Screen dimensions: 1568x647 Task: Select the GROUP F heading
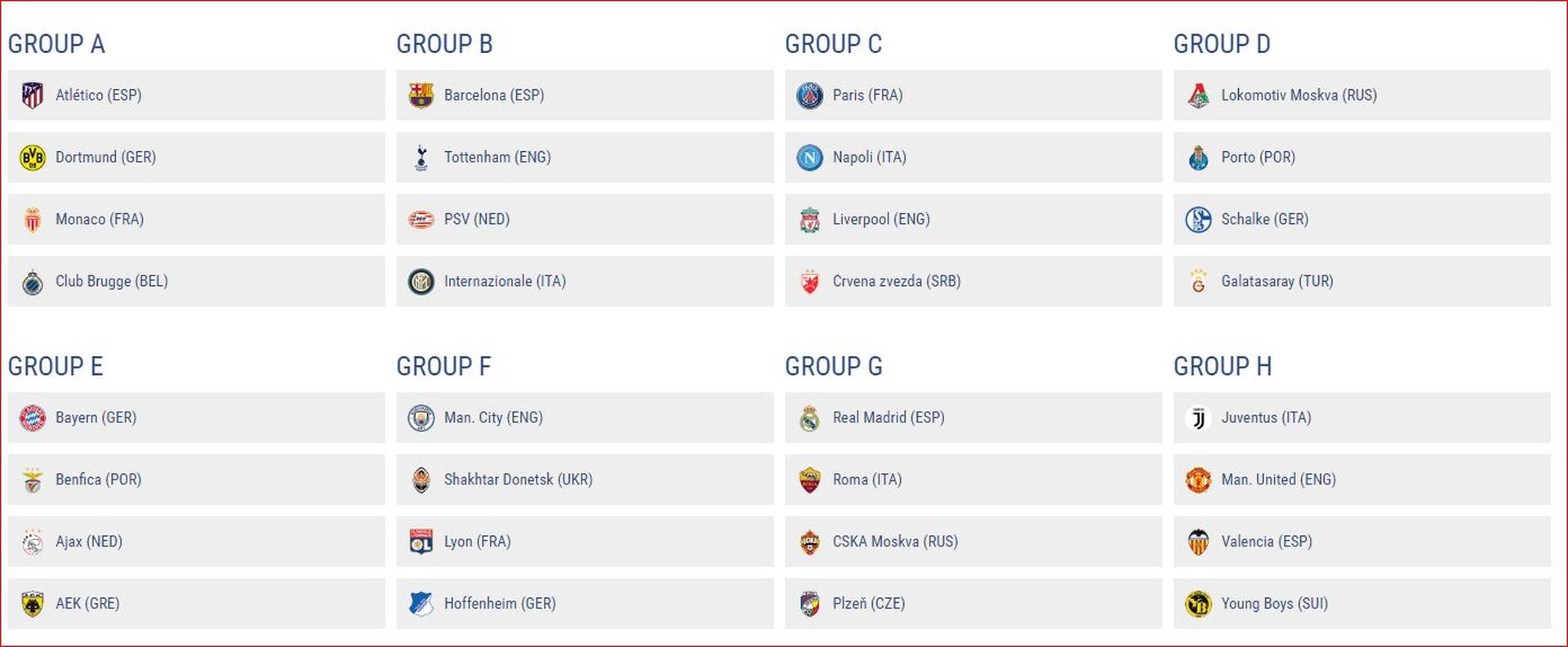pyautogui.click(x=443, y=366)
